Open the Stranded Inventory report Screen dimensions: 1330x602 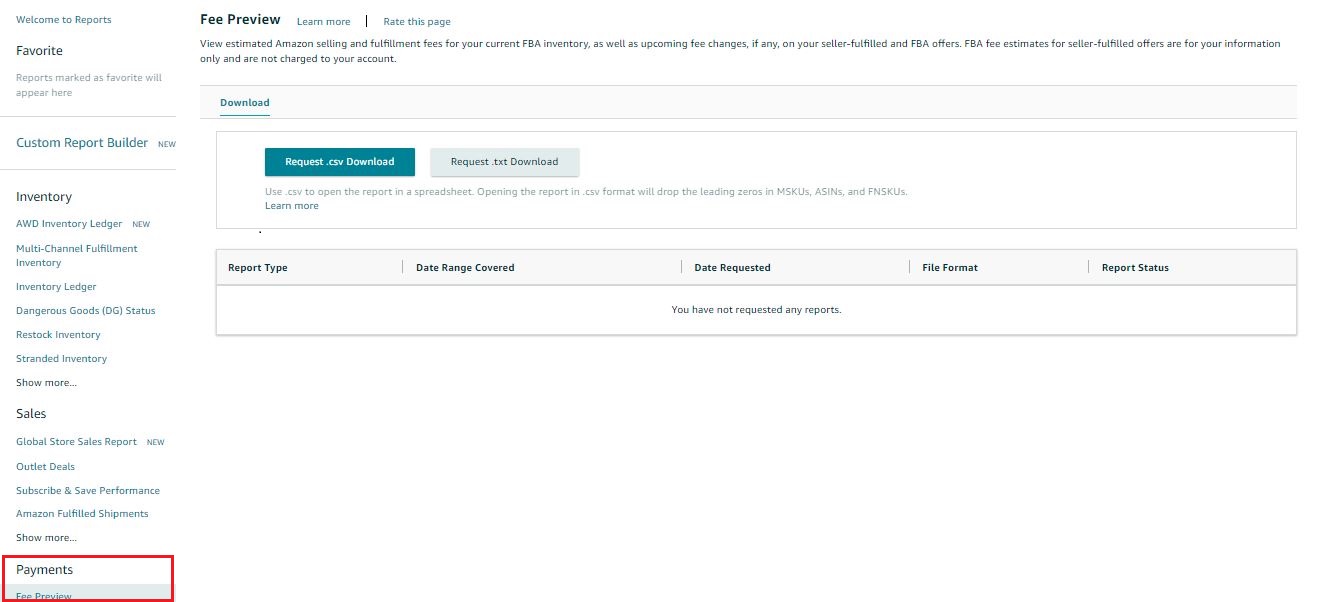coord(62,358)
